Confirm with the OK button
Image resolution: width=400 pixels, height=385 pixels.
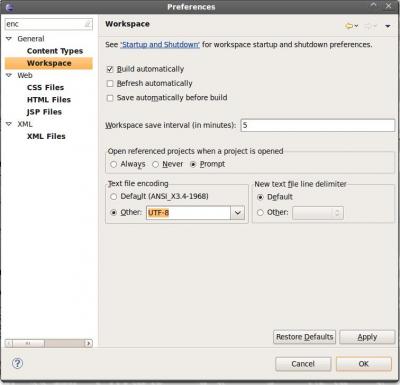click(x=364, y=364)
